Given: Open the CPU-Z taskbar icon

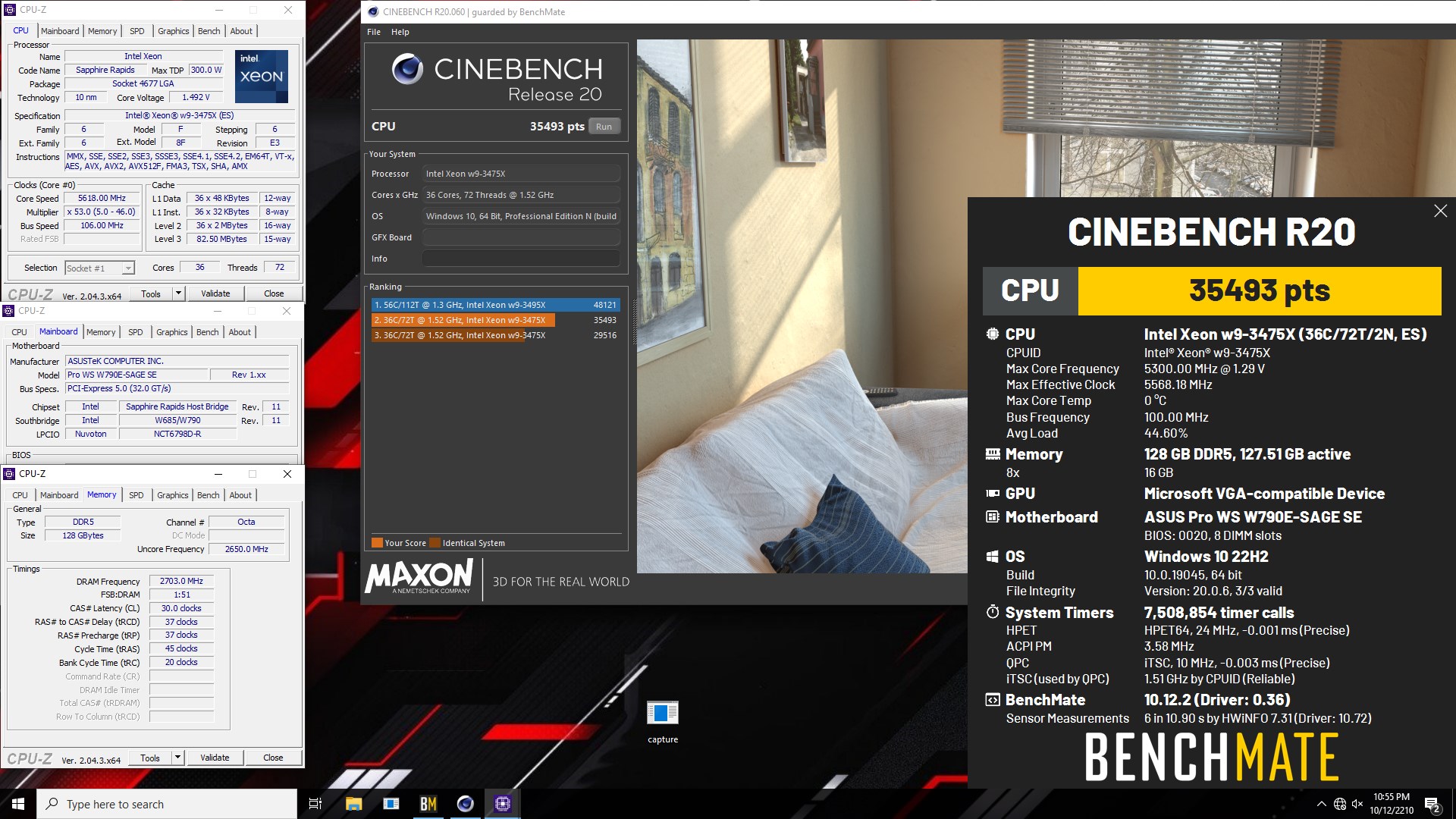Looking at the screenshot, I should point(502,804).
